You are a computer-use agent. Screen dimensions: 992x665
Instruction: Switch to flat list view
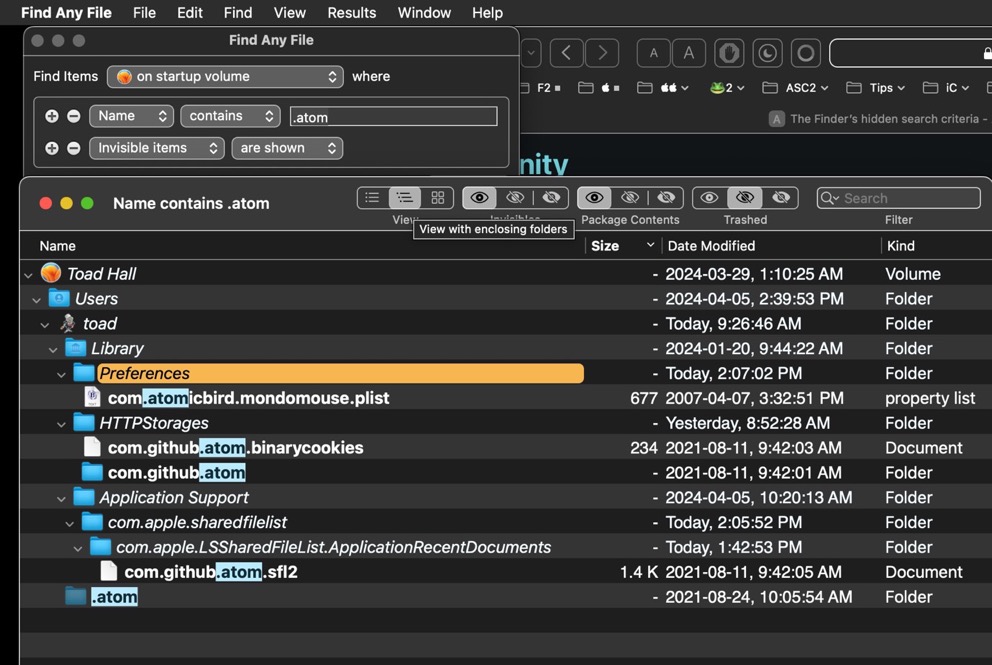tap(372, 198)
